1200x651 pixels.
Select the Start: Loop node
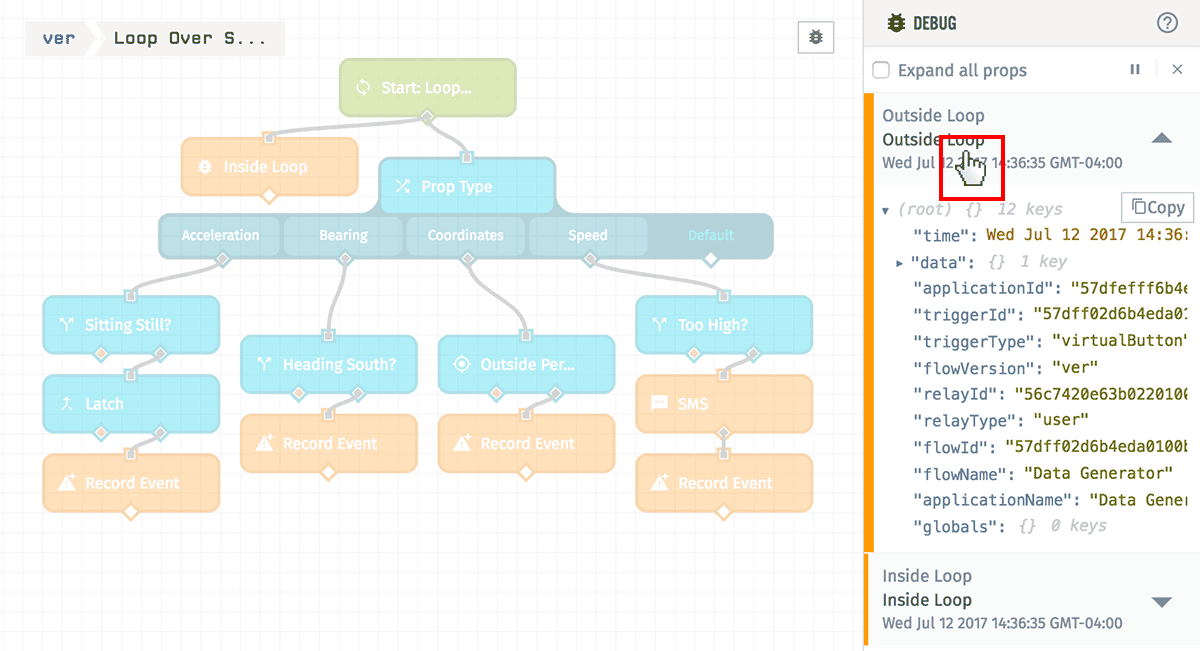click(x=427, y=87)
